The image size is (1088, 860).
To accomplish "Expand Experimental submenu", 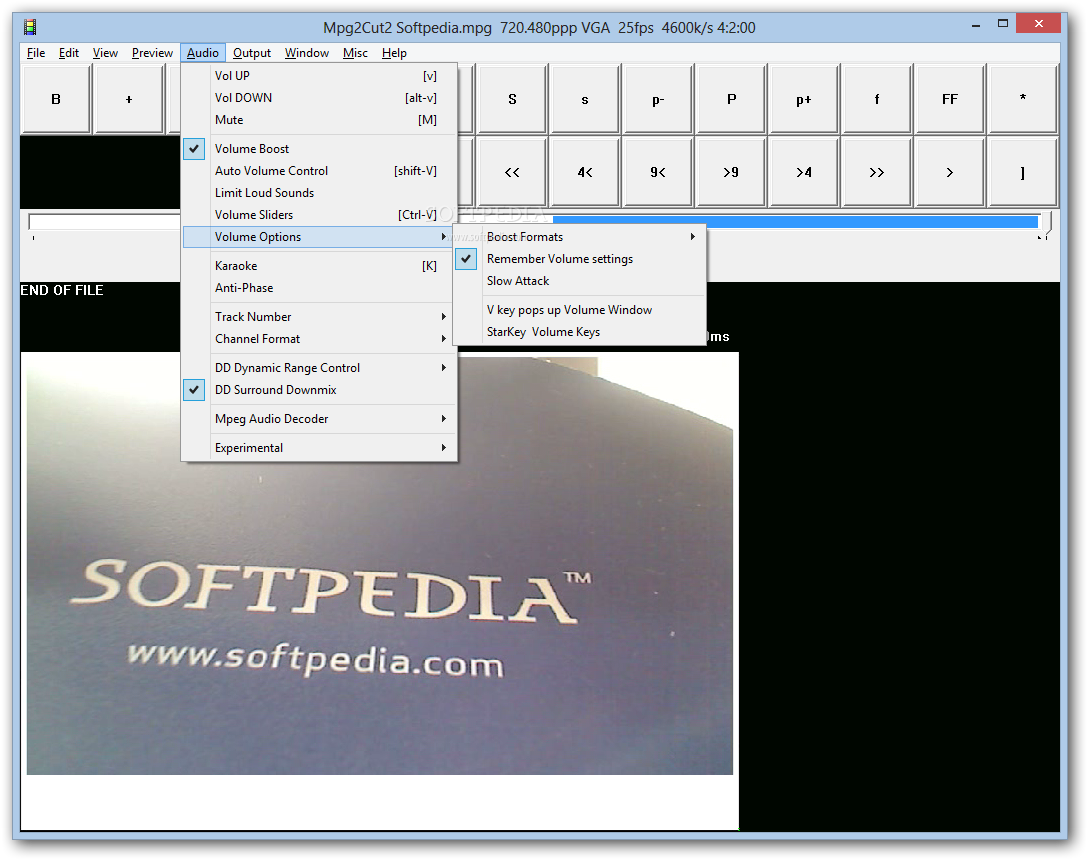I will 319,448.
